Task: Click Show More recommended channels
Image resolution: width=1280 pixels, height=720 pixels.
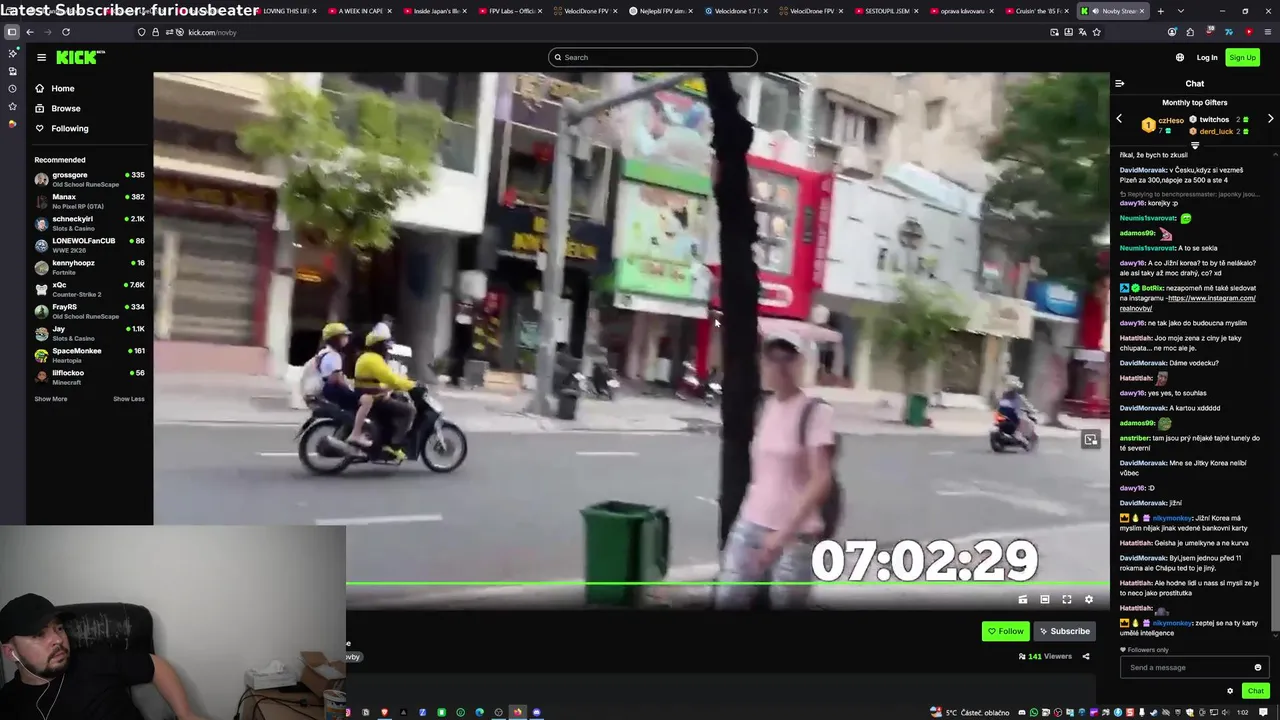Action: (51, 399)
